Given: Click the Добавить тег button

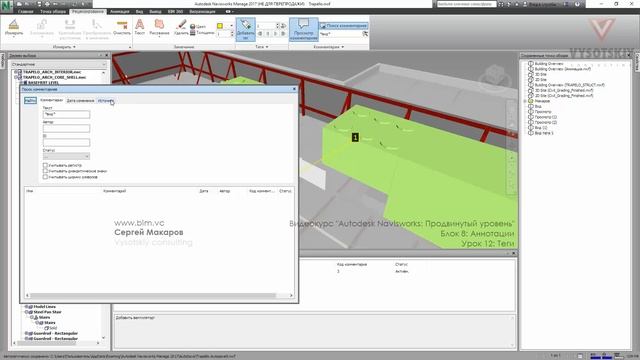Looking at the screenshot, I should coord(245,29).
